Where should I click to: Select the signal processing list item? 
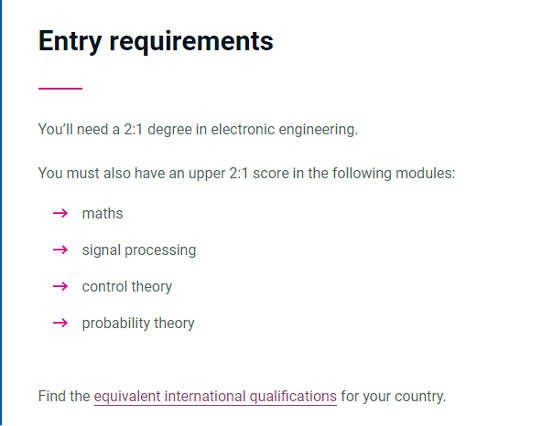(139, 250)
